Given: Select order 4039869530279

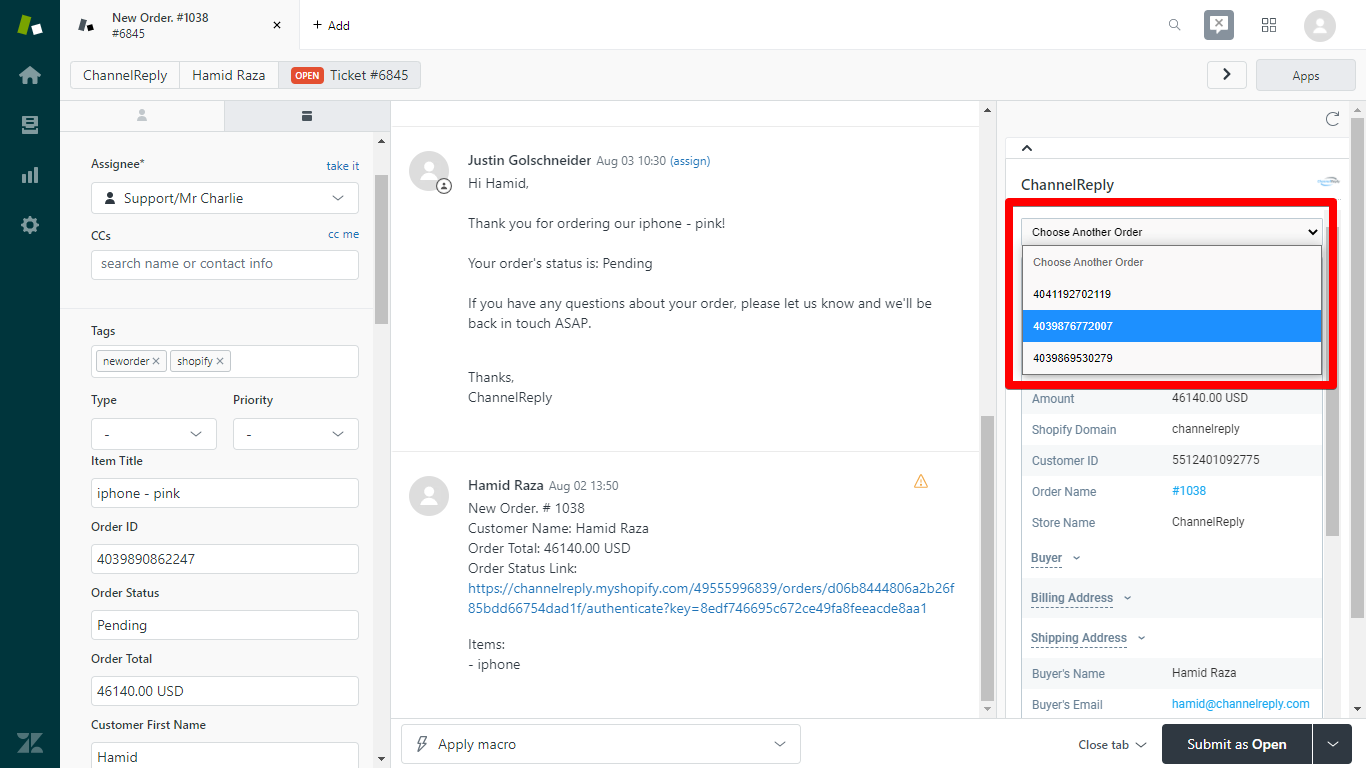Looking at the screenshot, I should click(x=1172, y=358).
